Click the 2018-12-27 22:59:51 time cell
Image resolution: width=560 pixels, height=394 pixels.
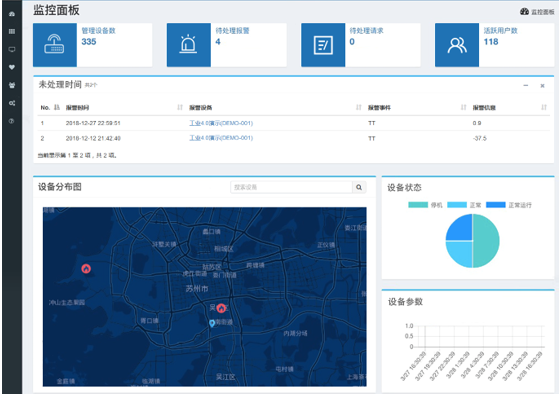(x=93, y=123)
